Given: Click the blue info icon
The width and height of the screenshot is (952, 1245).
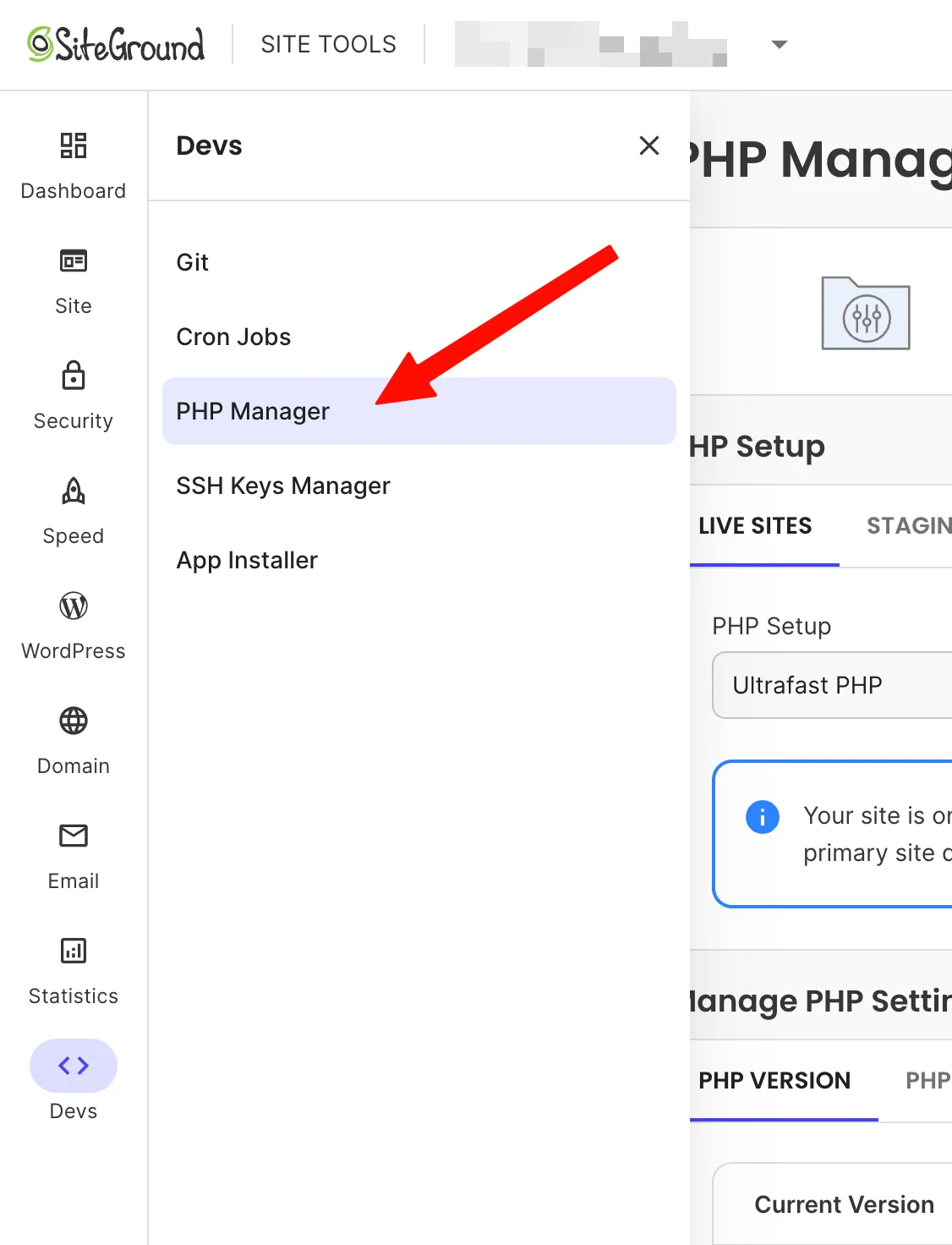Looking at the screenshot, I should click(x=763, y=817).
